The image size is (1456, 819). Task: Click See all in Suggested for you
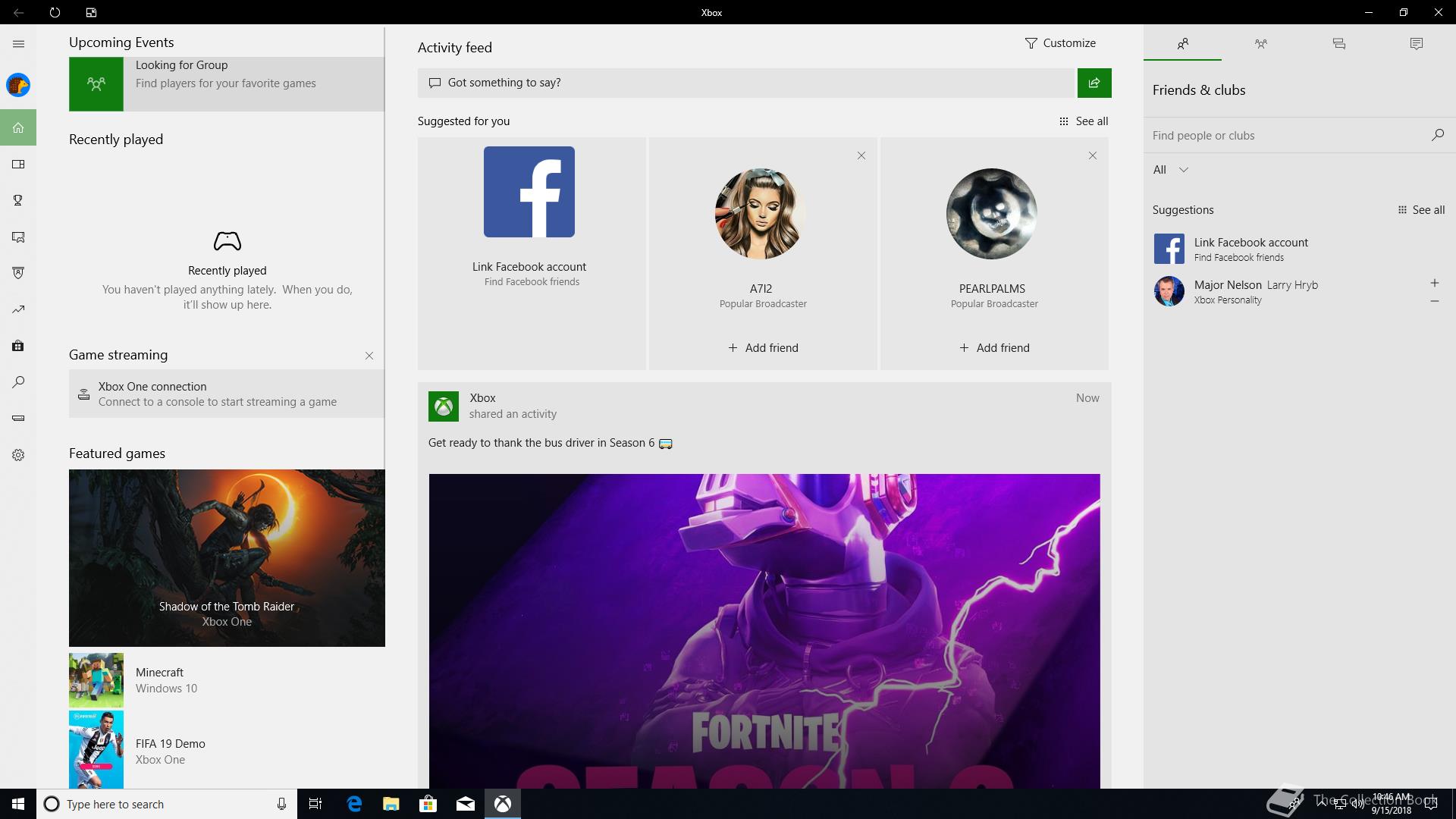[x=1084, y=121]
